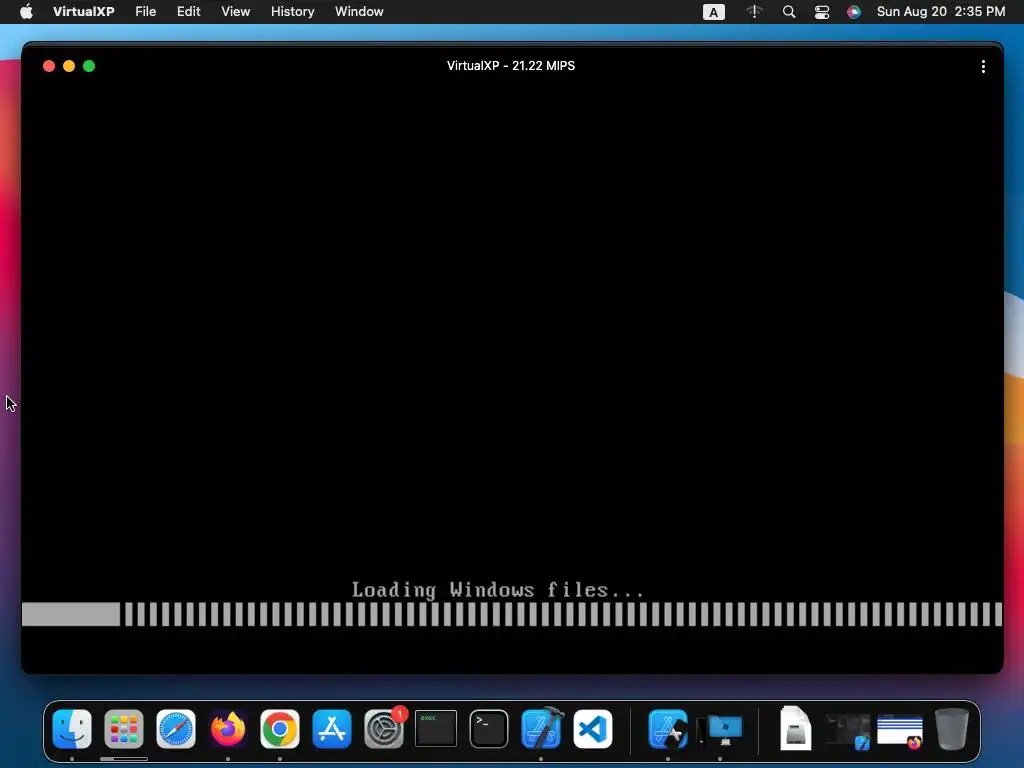Open the File menu
Screen dimensions: 1024x768
click(146, 12)
